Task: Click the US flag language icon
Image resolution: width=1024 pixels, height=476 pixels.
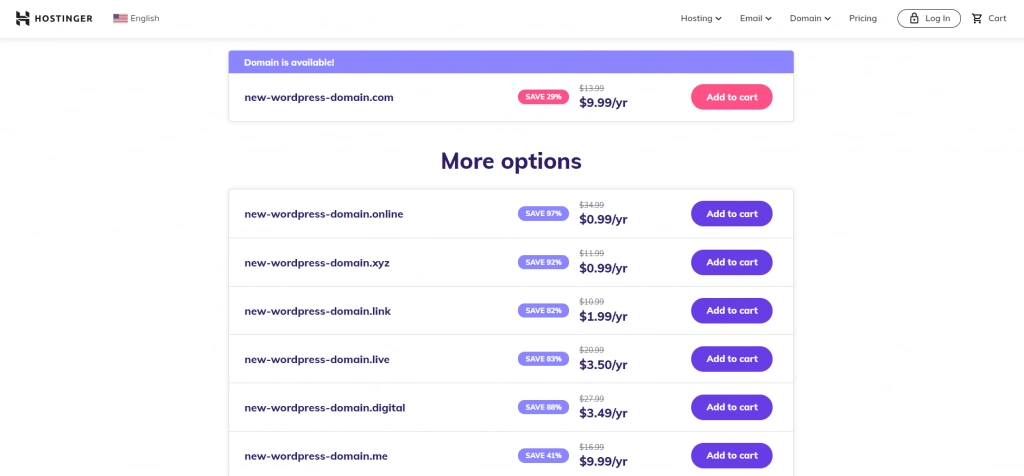Action: click(120, 18)
